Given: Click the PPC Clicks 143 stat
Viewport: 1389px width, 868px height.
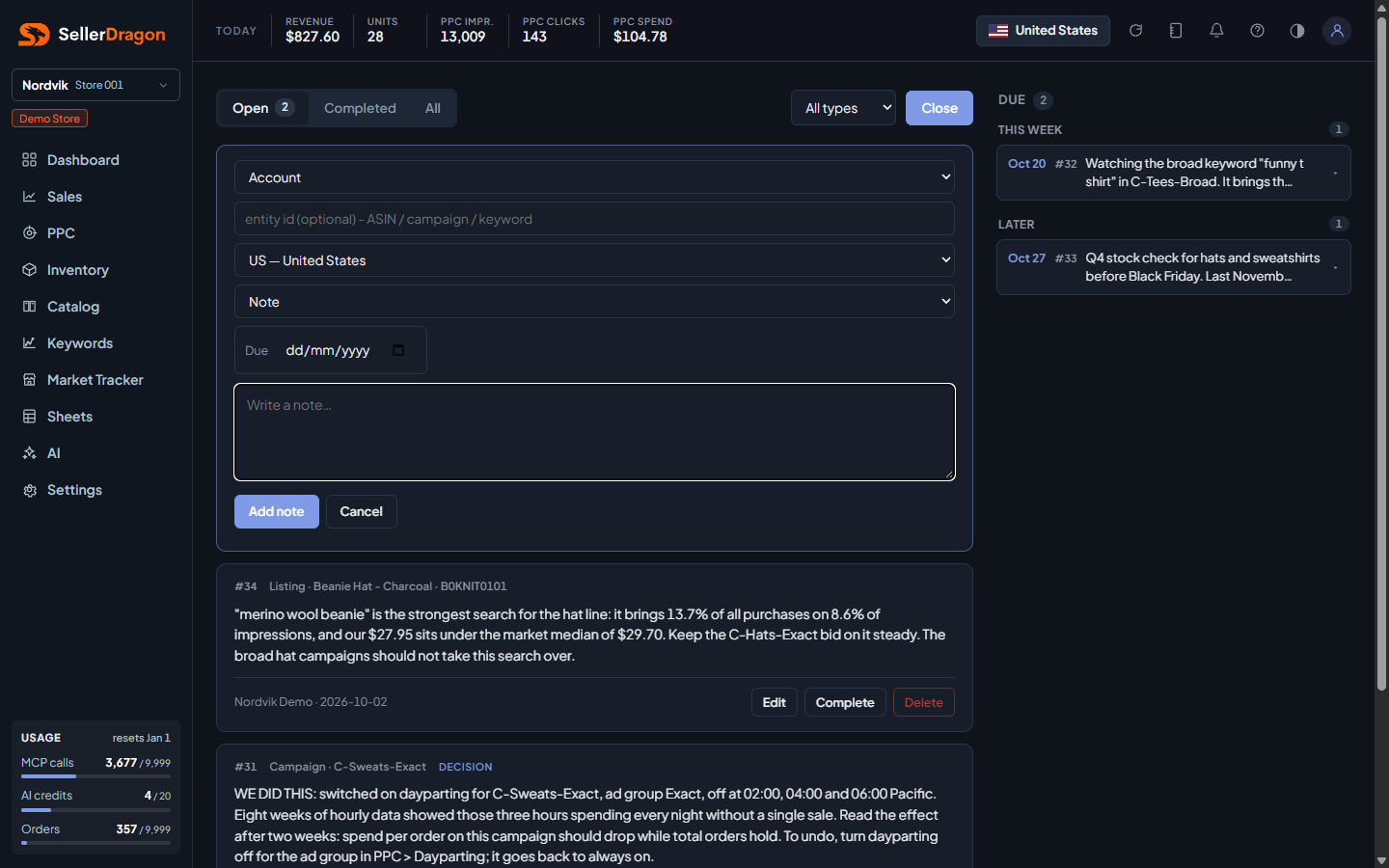Looking at the screenshot, I should pyautogui.click(x=554, y=30).
